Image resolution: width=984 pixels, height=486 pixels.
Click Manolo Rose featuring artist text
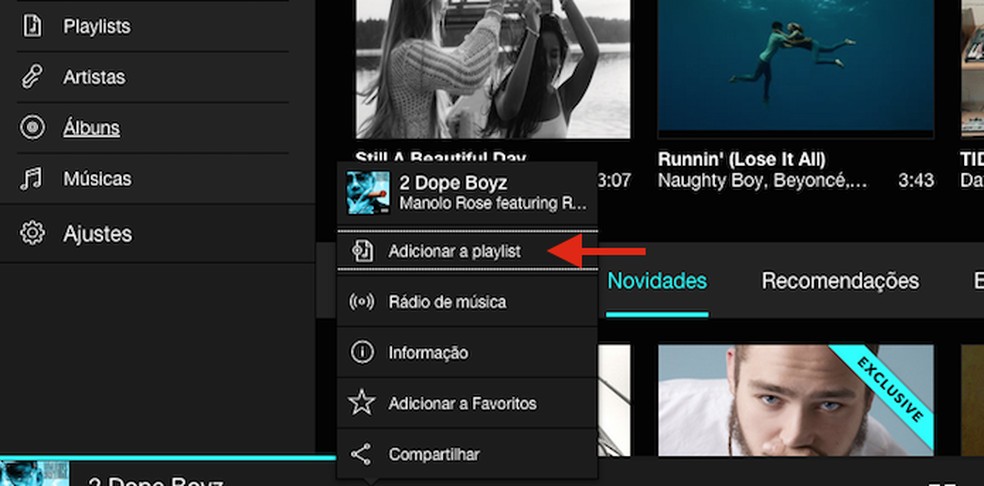click(x=493, y=203)
